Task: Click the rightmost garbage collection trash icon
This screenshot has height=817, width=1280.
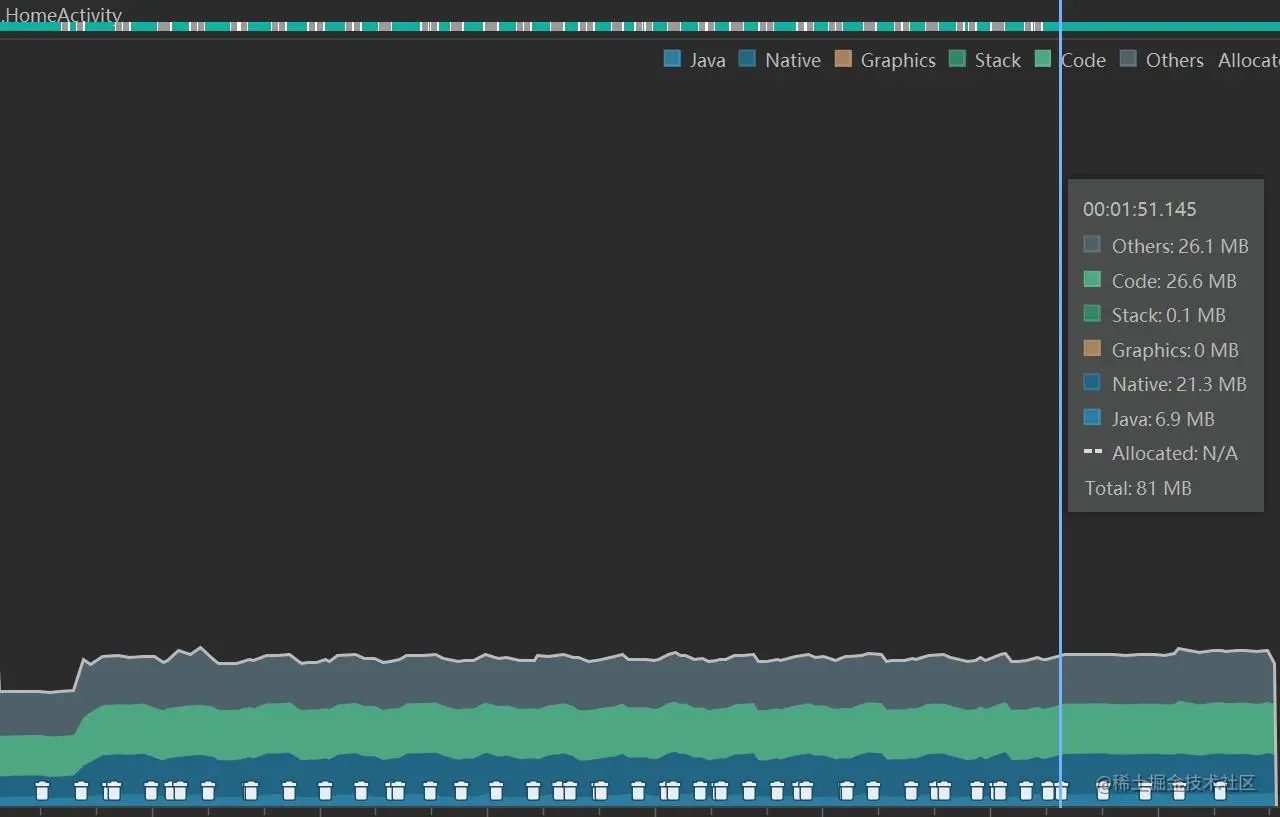Action: coord(1220,790)
